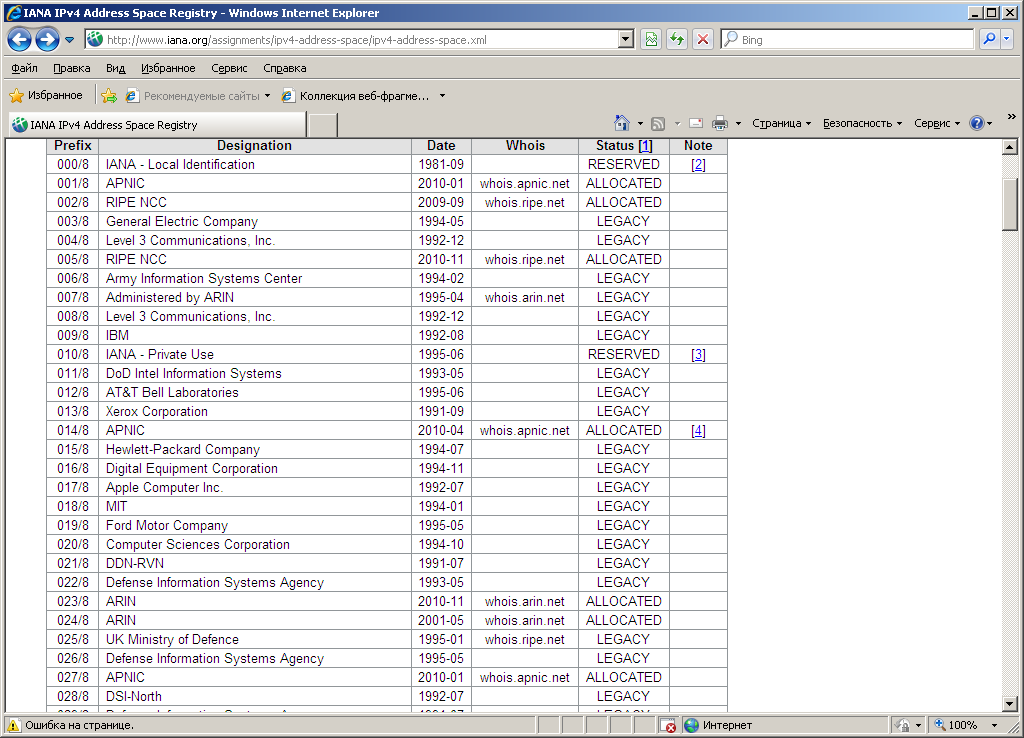Screen dimensions: 1024x738
Task: Follow the Status [1] footnote link
Action: (x=645, y=146)
